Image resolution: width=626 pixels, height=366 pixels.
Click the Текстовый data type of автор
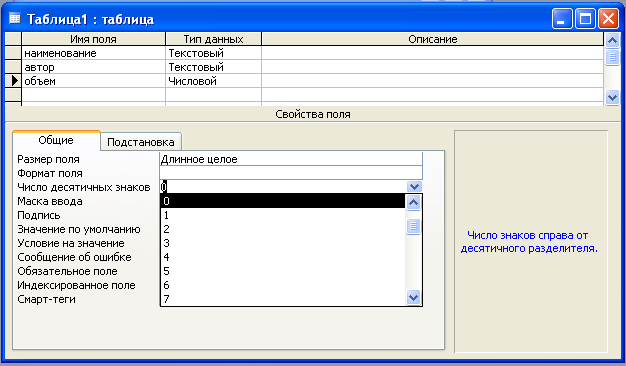(213, 67)
